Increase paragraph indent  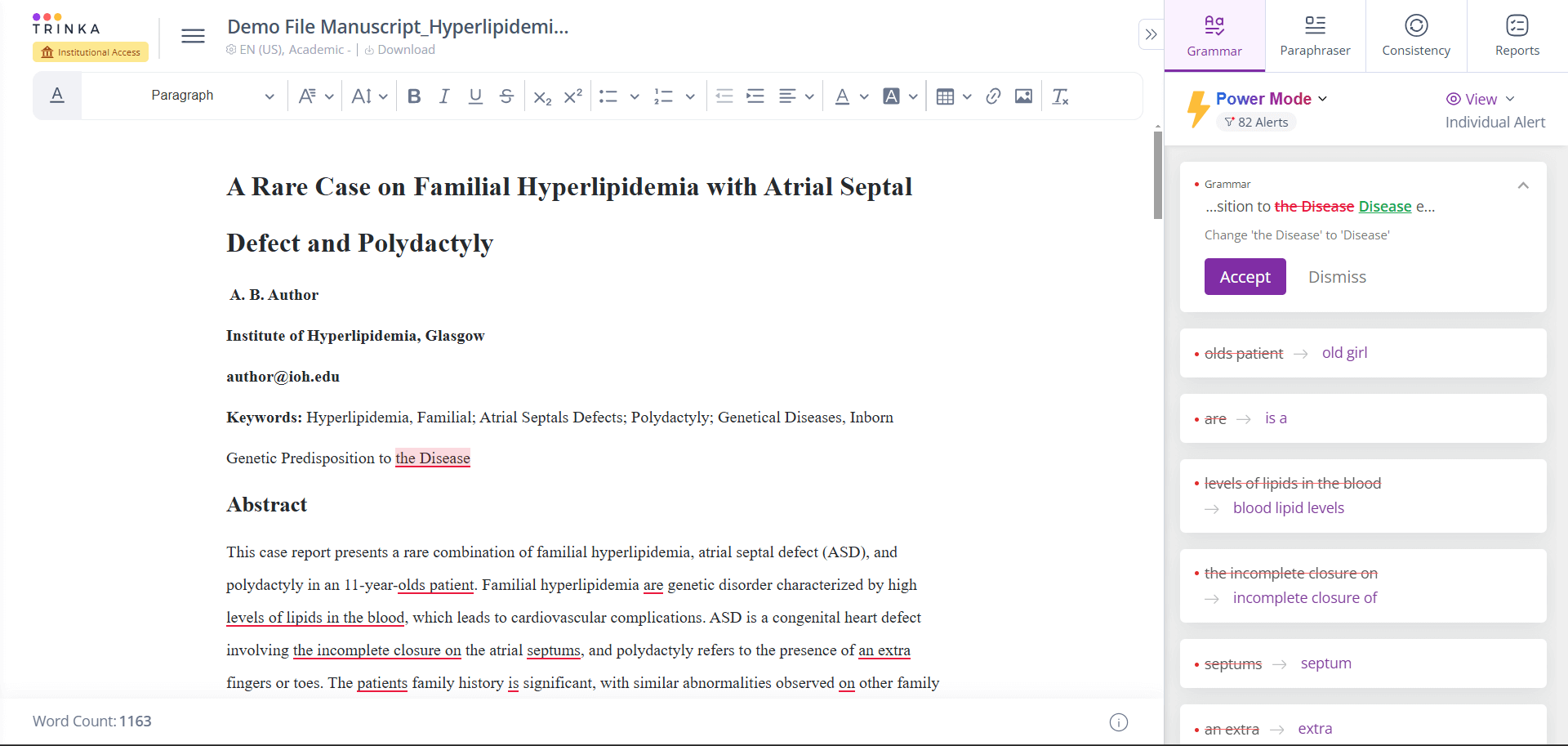pos(755,96)
